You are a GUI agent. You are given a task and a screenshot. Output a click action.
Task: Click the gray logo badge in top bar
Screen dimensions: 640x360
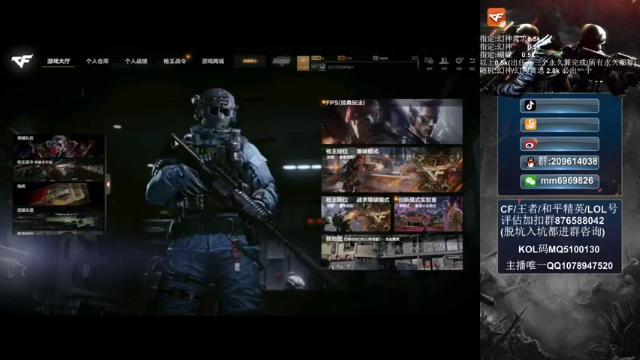click(281, 61)
